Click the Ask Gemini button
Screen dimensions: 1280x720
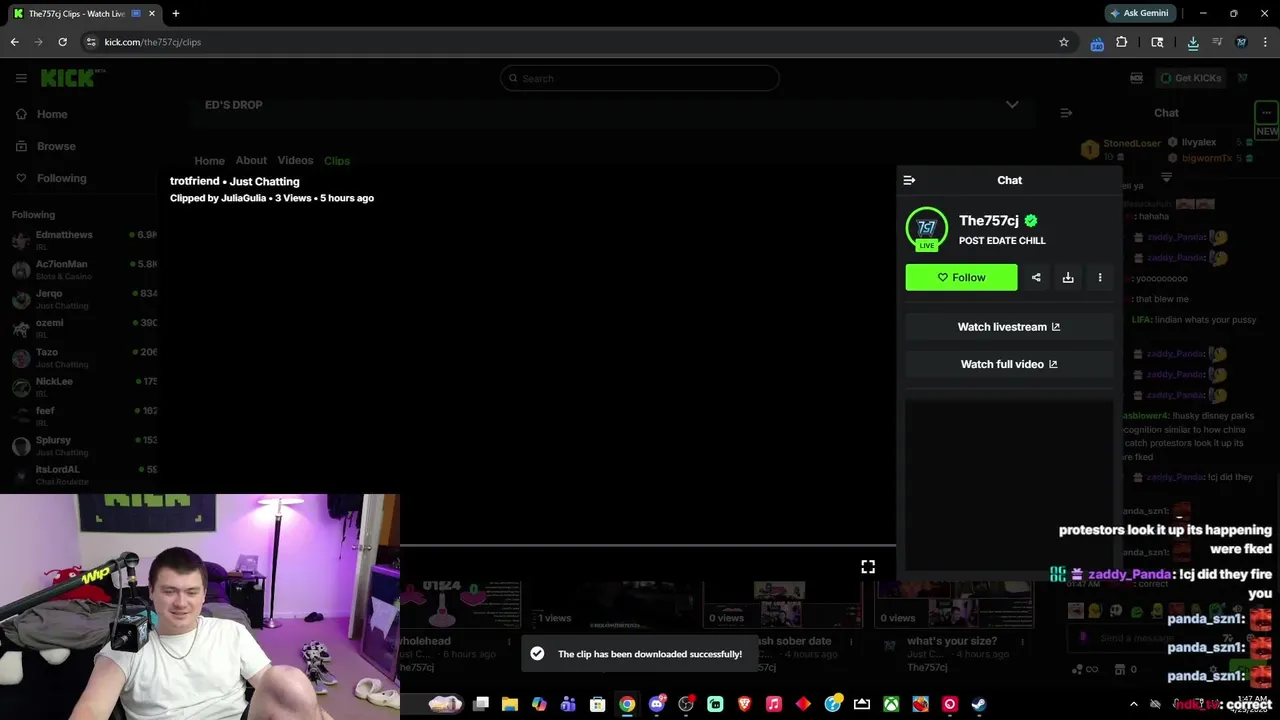pyautogui.click(x=1139, y=13)
